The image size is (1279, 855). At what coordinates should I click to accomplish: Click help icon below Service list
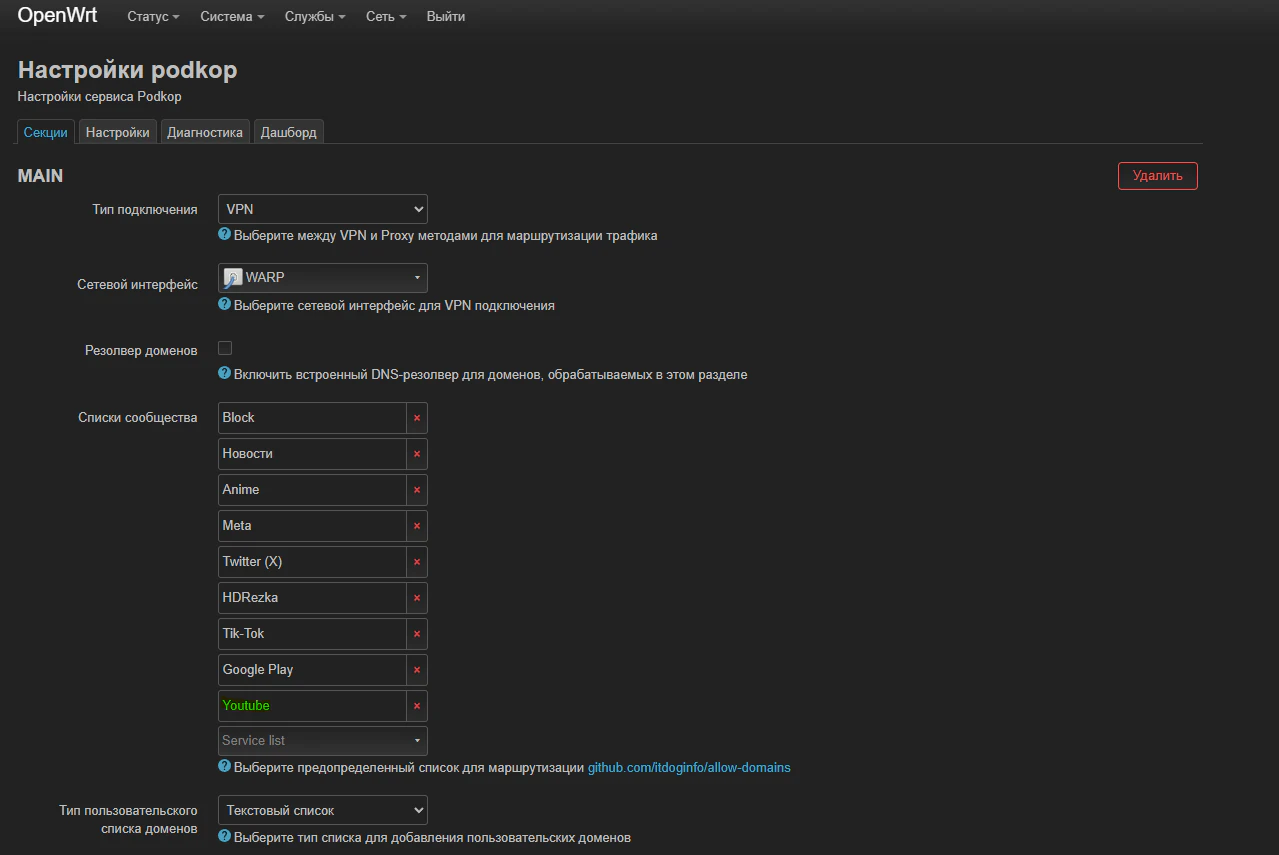(224, 766)
